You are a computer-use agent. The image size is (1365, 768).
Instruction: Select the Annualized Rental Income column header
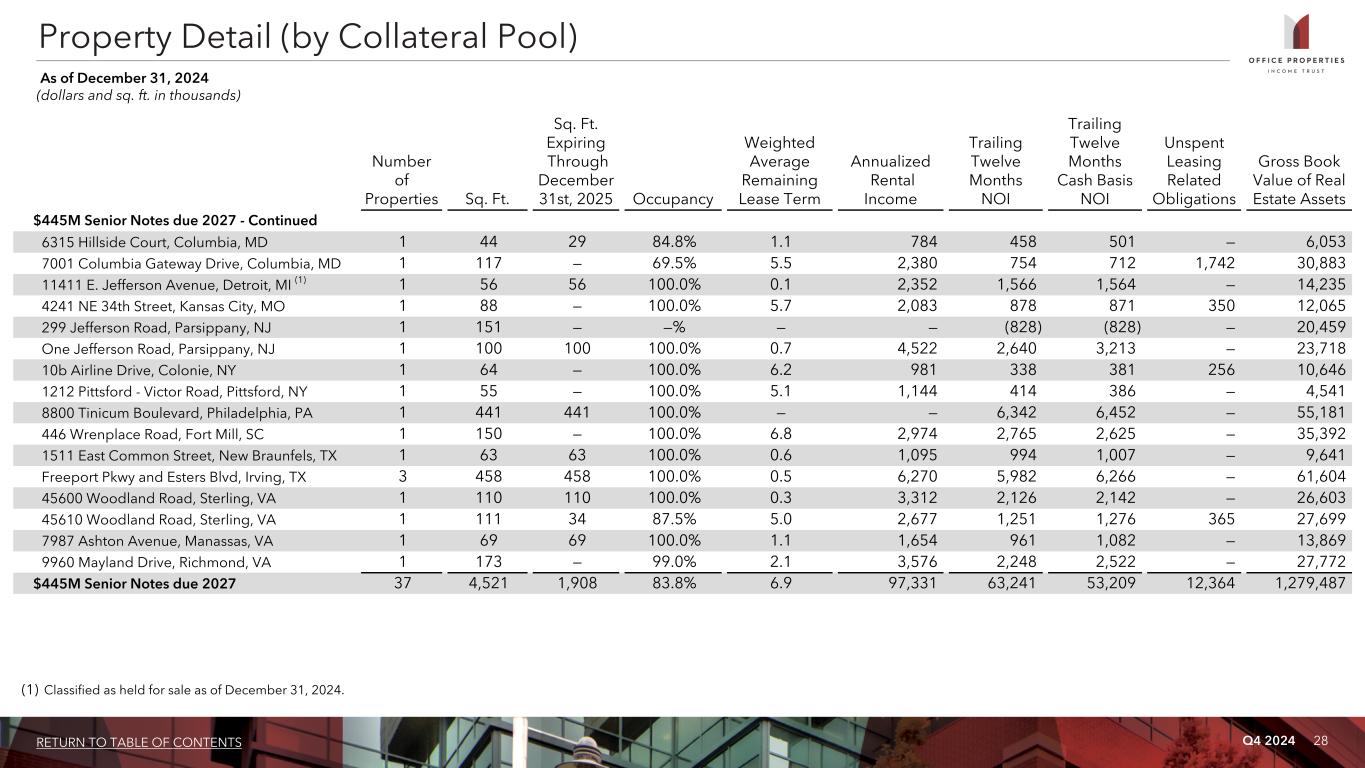click(890, 180)
